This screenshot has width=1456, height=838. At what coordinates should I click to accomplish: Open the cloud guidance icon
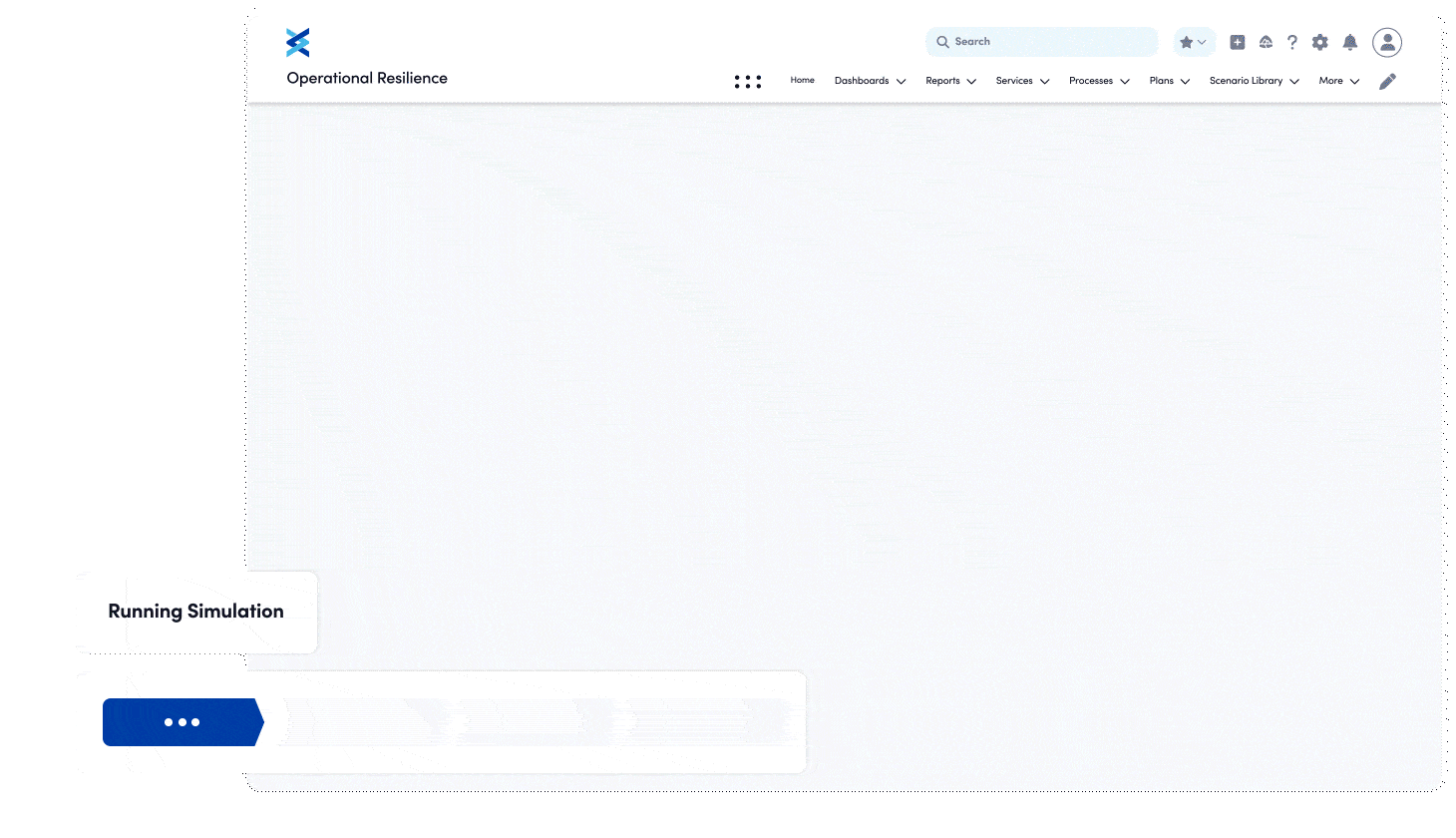point(1266,42)
